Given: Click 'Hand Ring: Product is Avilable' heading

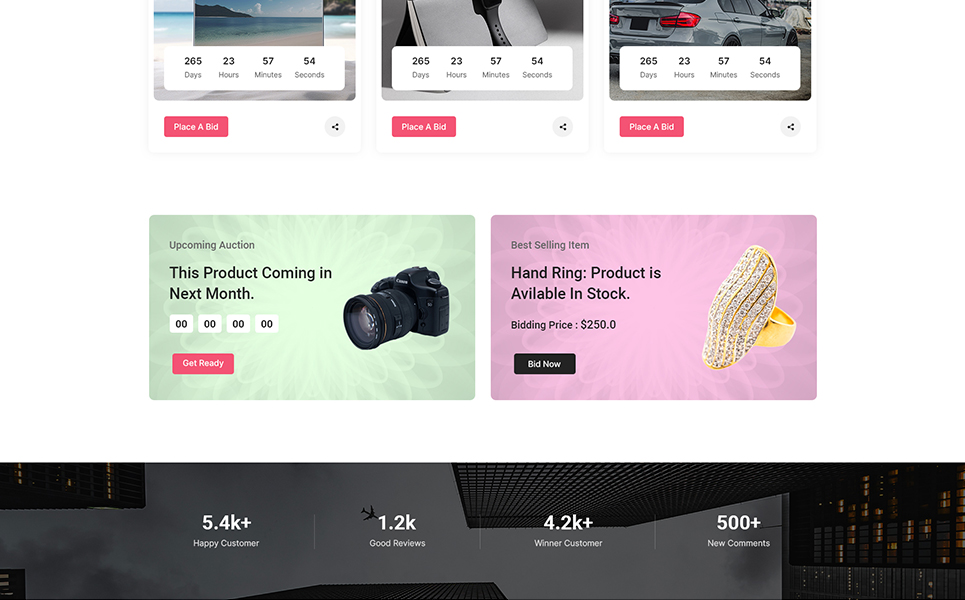Looking at the screenshot, I should tap(586, 283).
